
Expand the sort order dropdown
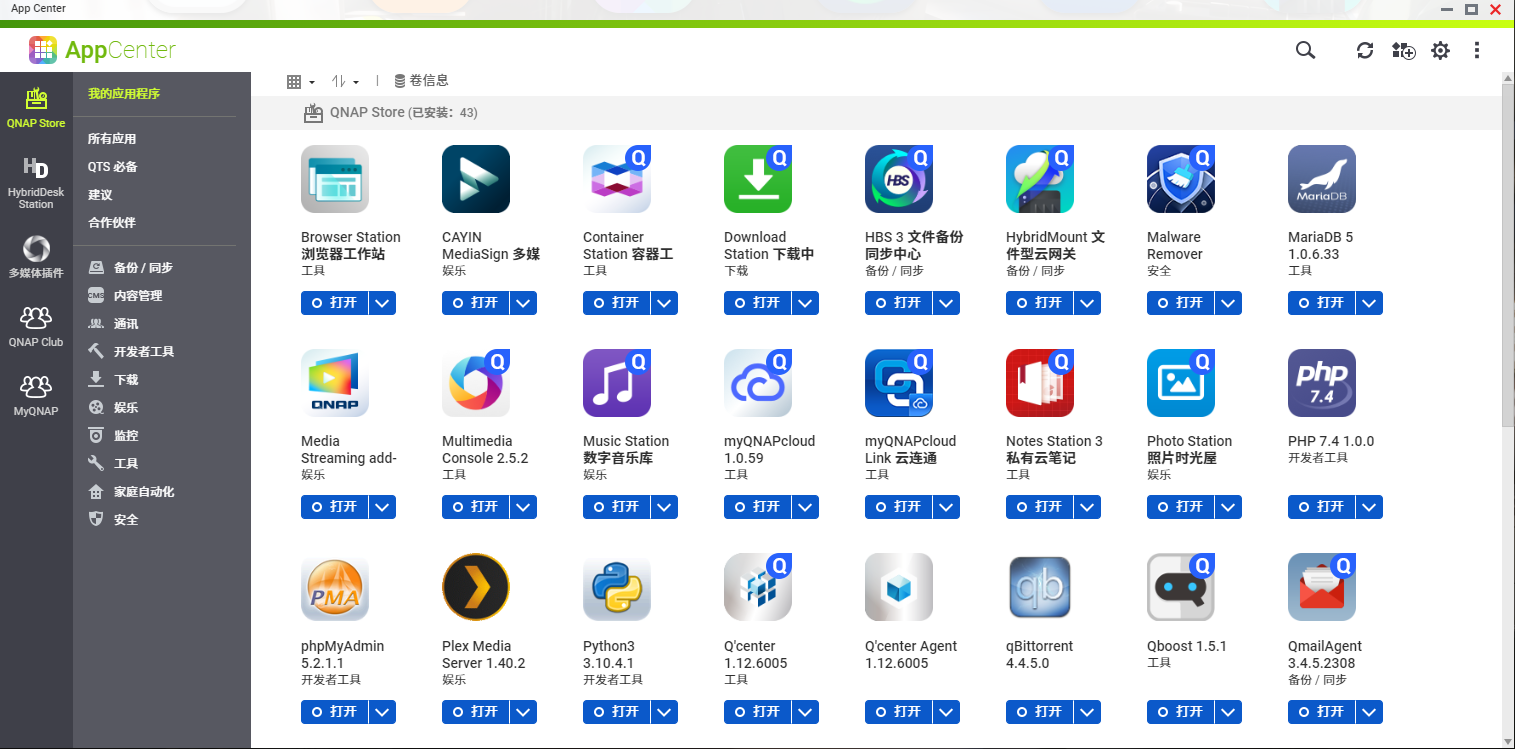[345, 81]
